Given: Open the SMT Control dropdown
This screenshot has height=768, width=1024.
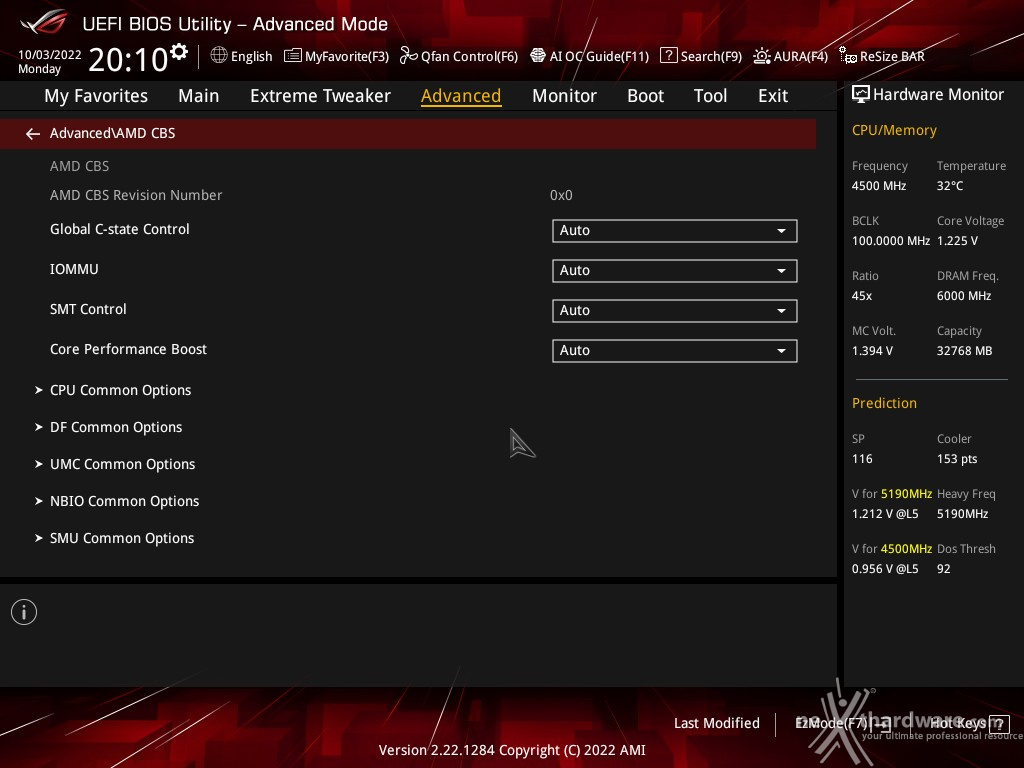Looking at the screenshot, I should click(x=675, y=311).
